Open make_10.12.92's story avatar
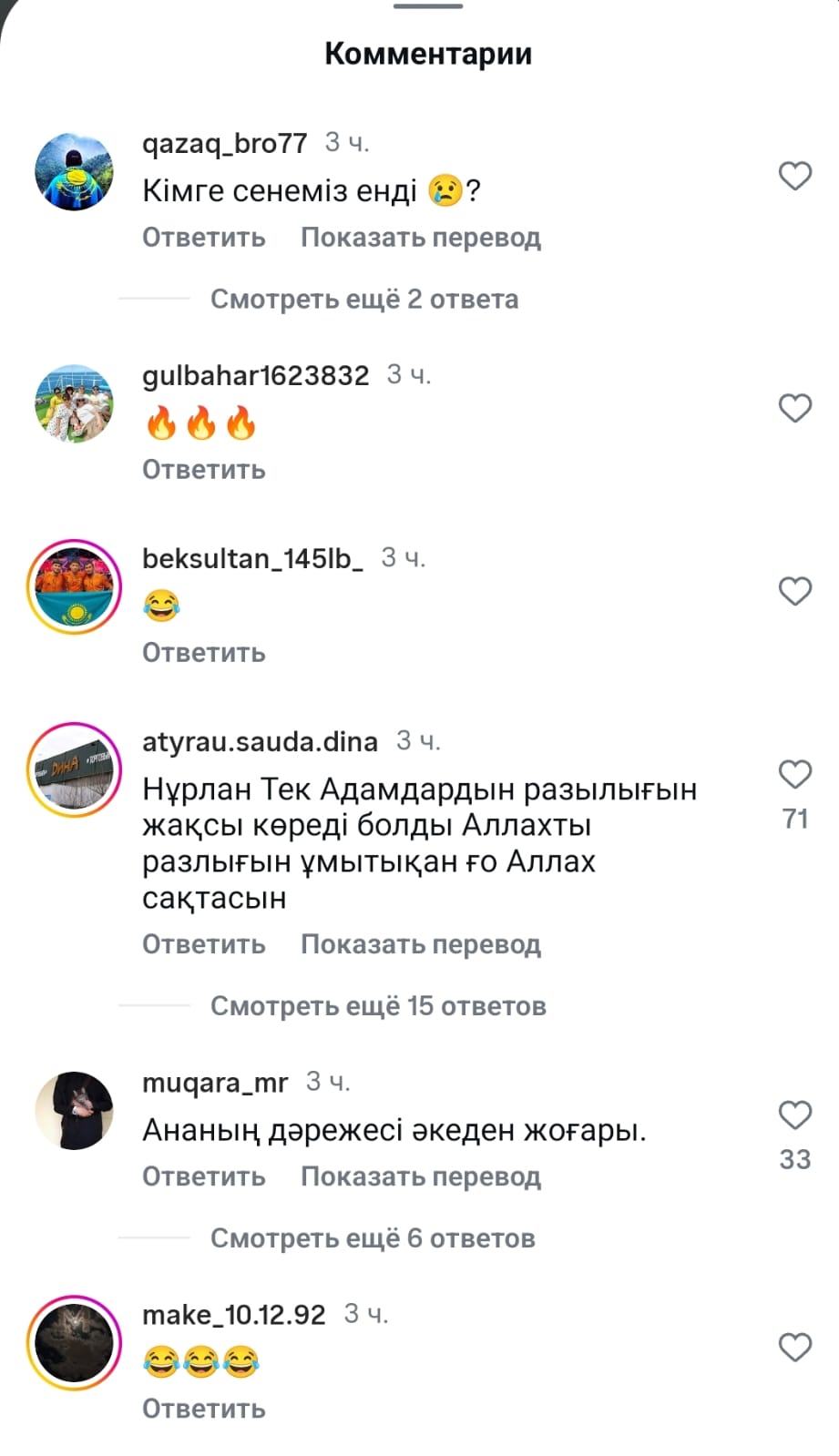 coord(74,1343)
